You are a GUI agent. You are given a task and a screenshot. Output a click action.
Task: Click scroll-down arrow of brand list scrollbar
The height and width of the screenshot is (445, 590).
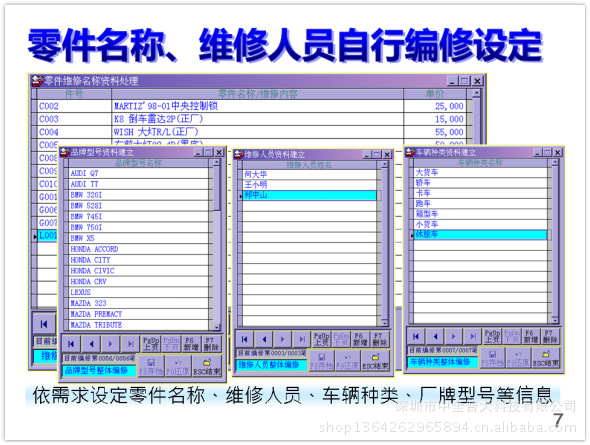(x=216, y=327)
